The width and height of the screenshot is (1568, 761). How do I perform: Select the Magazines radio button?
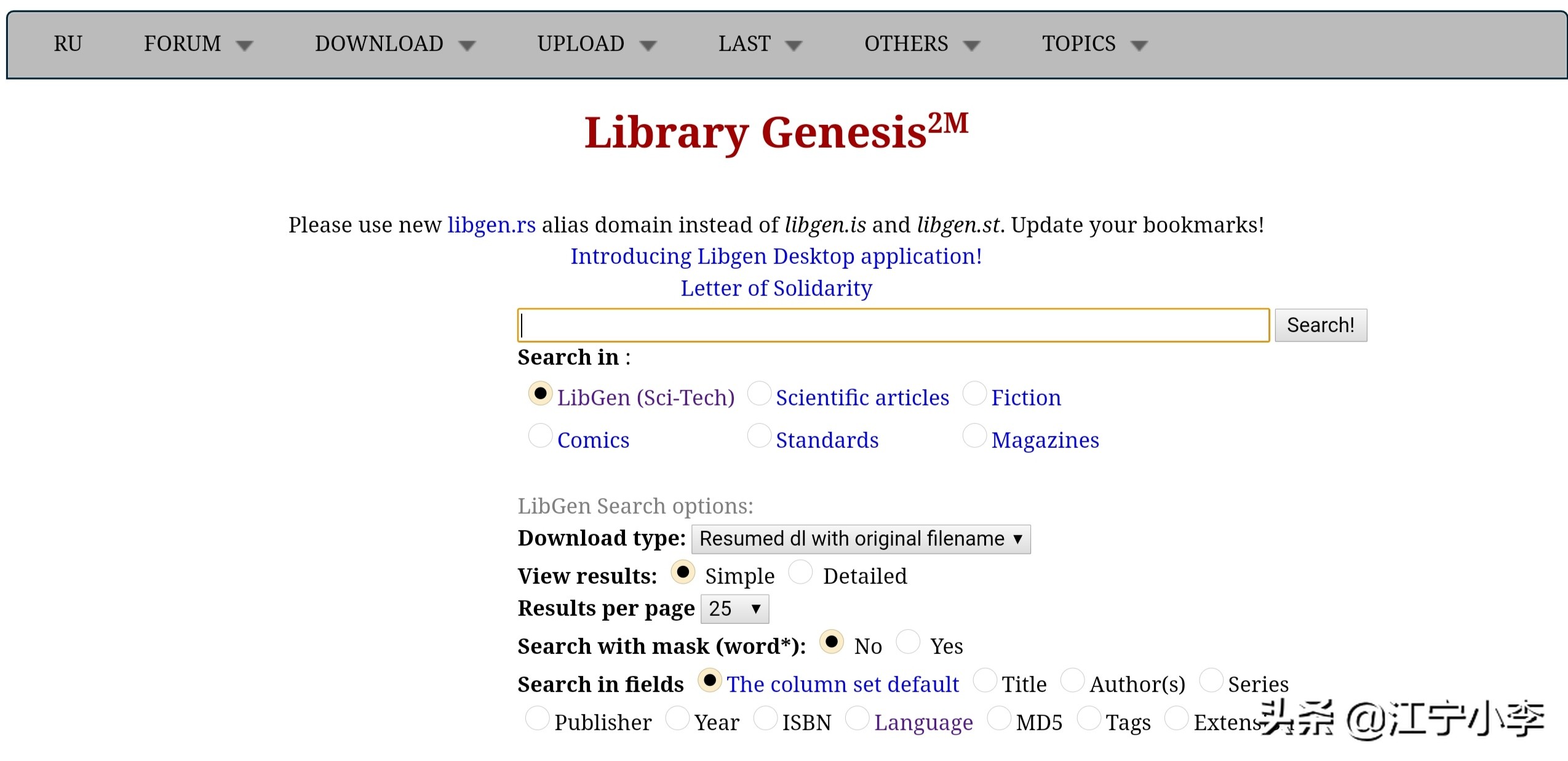click(974, 436)
